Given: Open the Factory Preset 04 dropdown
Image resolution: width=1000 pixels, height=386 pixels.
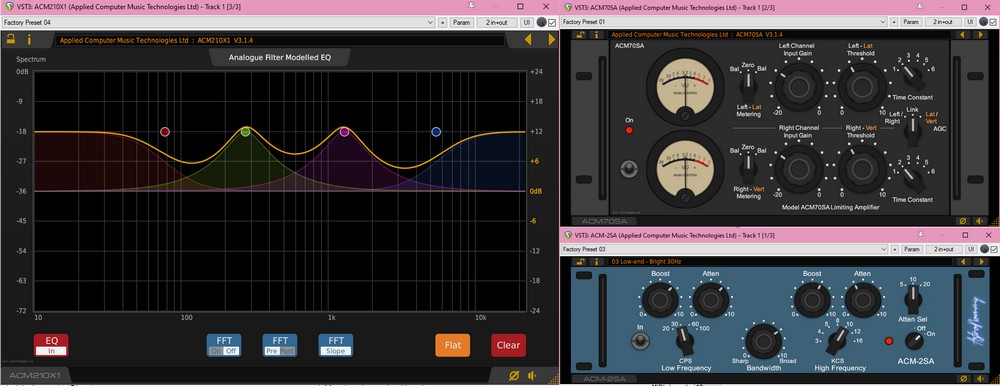Looking at the screenshot, I should click(x=217, y=22).
